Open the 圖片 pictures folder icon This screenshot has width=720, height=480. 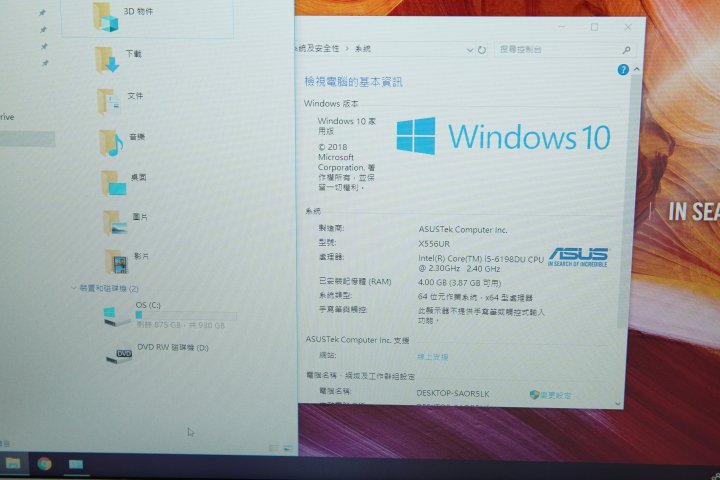(115, 223)
